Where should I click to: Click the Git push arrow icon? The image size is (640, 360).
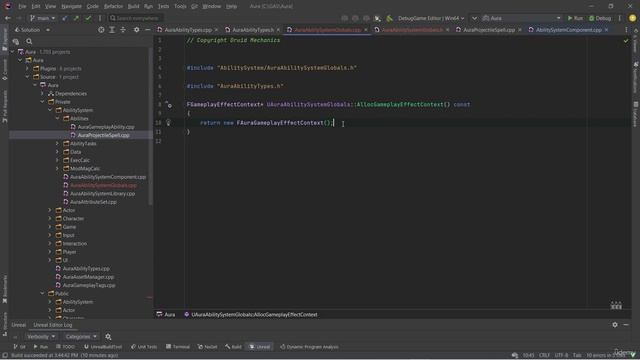[76, 18]
